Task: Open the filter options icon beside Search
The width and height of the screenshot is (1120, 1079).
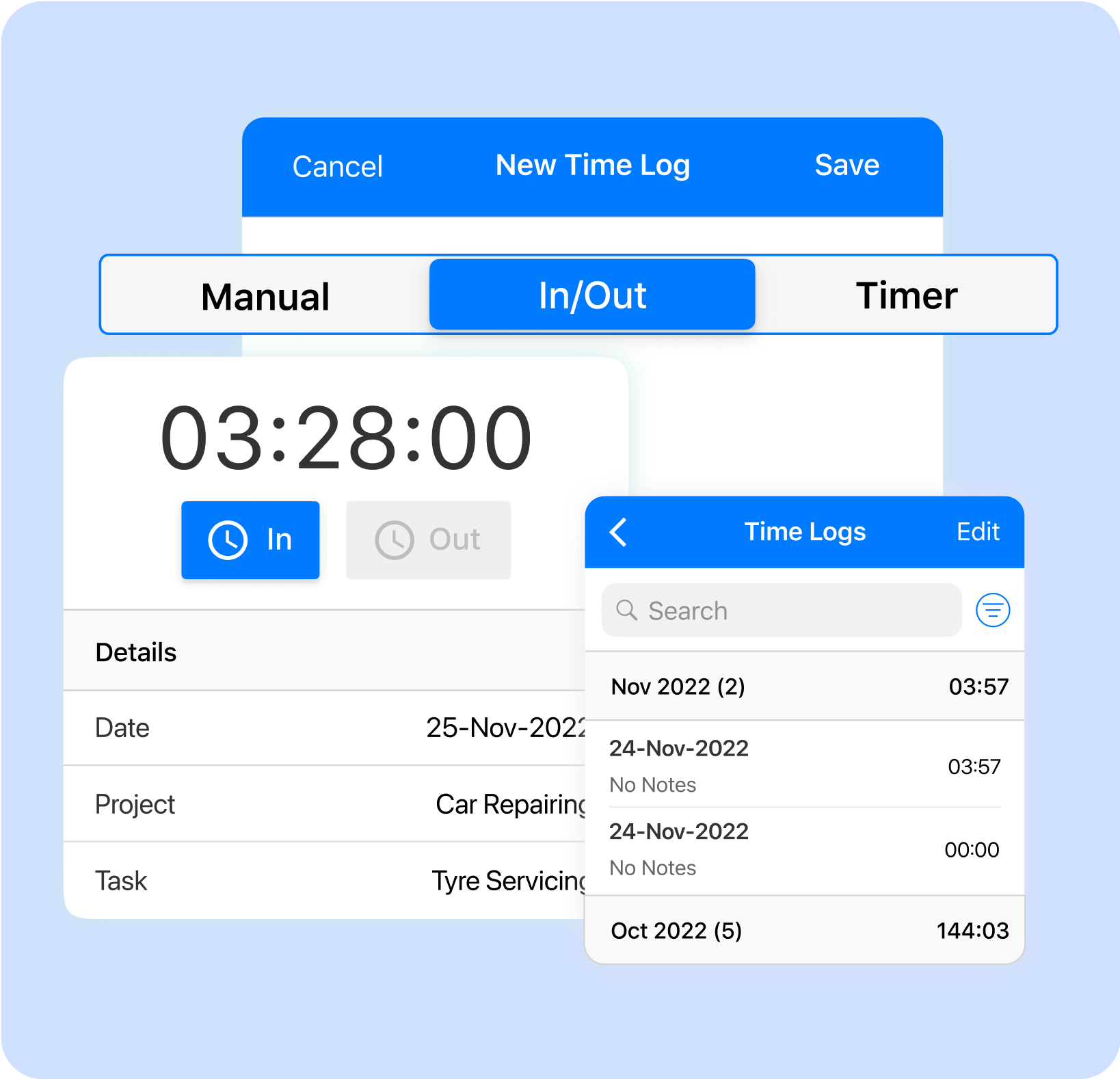Action: 992,610
